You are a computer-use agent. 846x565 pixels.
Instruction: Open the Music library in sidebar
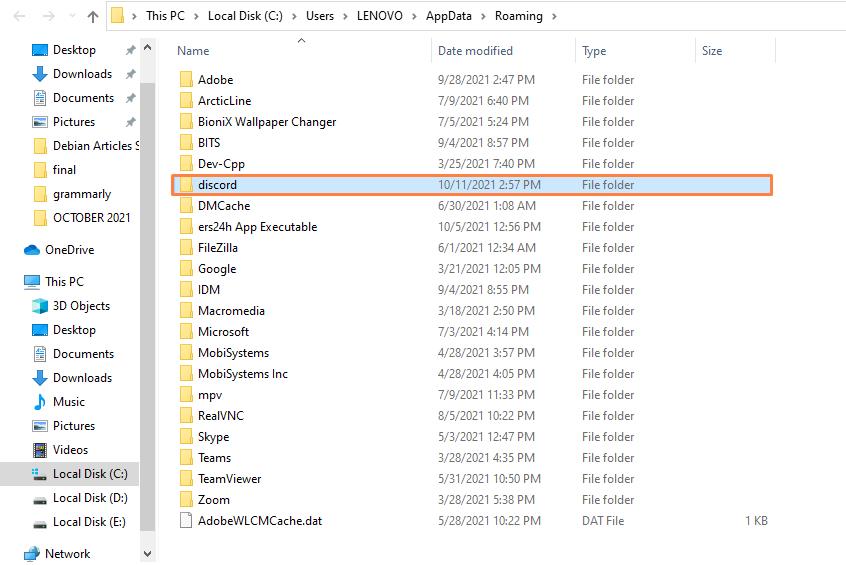[68, 402]
